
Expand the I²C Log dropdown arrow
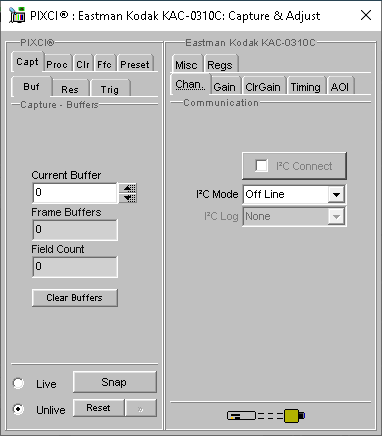(x=336, y=217)
